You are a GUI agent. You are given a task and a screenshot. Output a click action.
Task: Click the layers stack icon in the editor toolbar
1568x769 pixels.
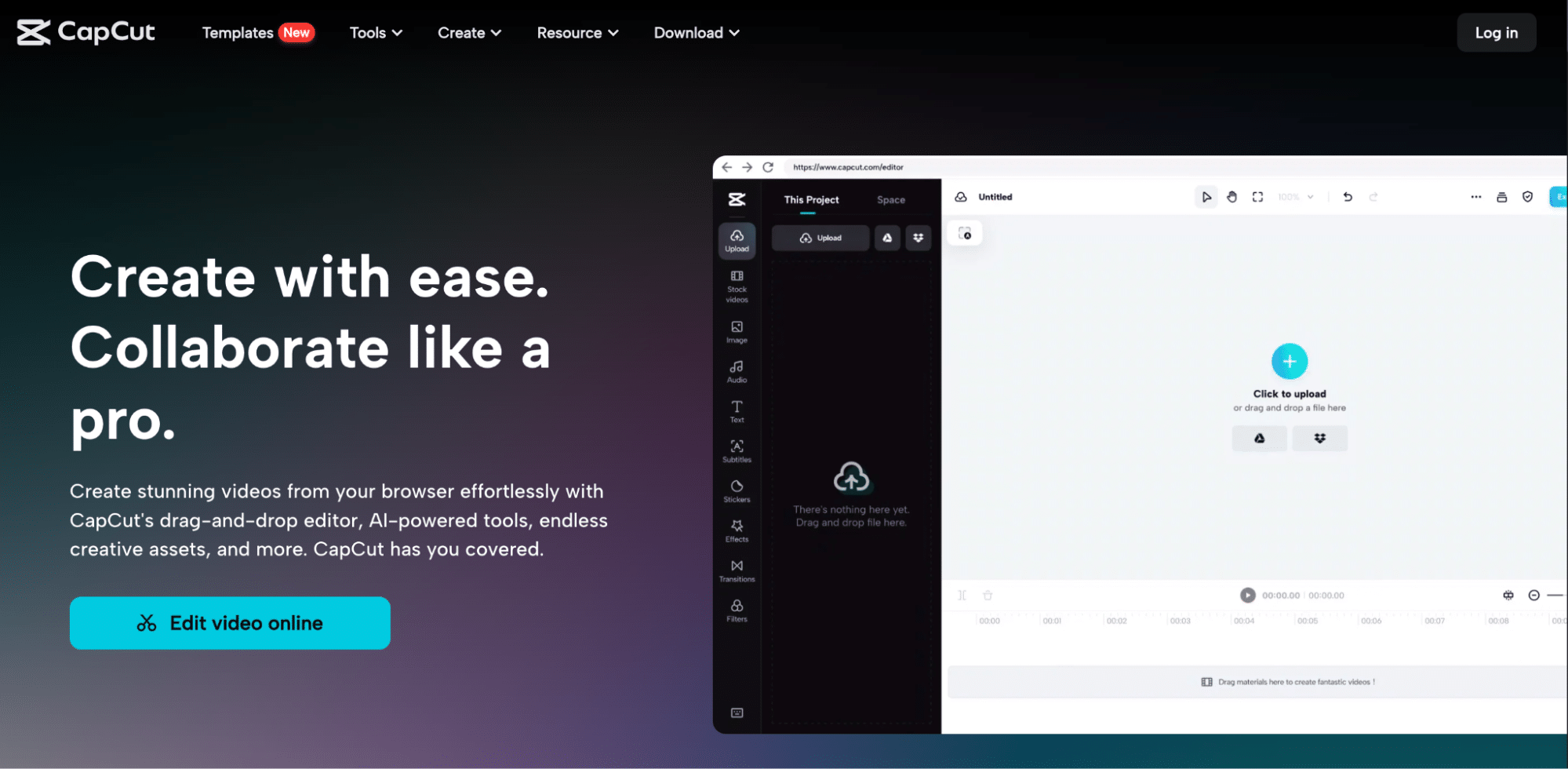click(1501, 197)
